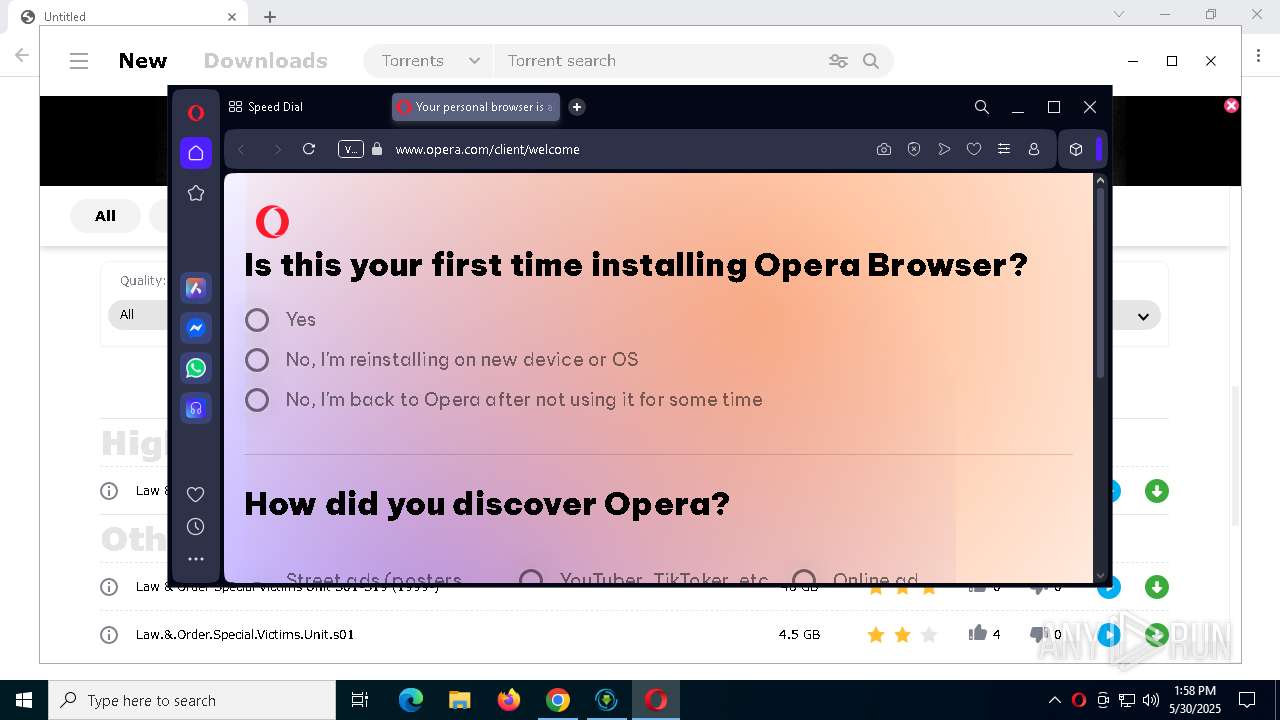
Task: Open the Downloads tab in torrent app
Action: pyautogui.click(x=266, y=61)
